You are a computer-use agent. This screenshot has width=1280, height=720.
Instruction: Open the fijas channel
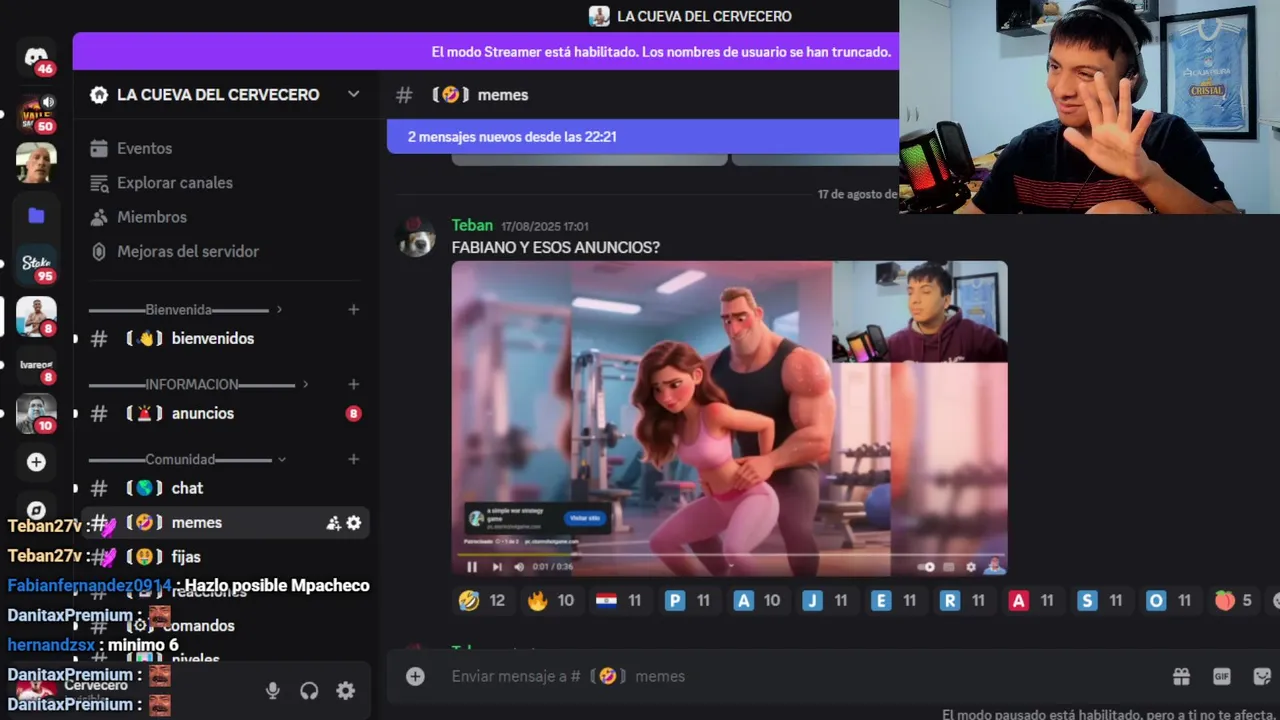(x=226, y=557)
